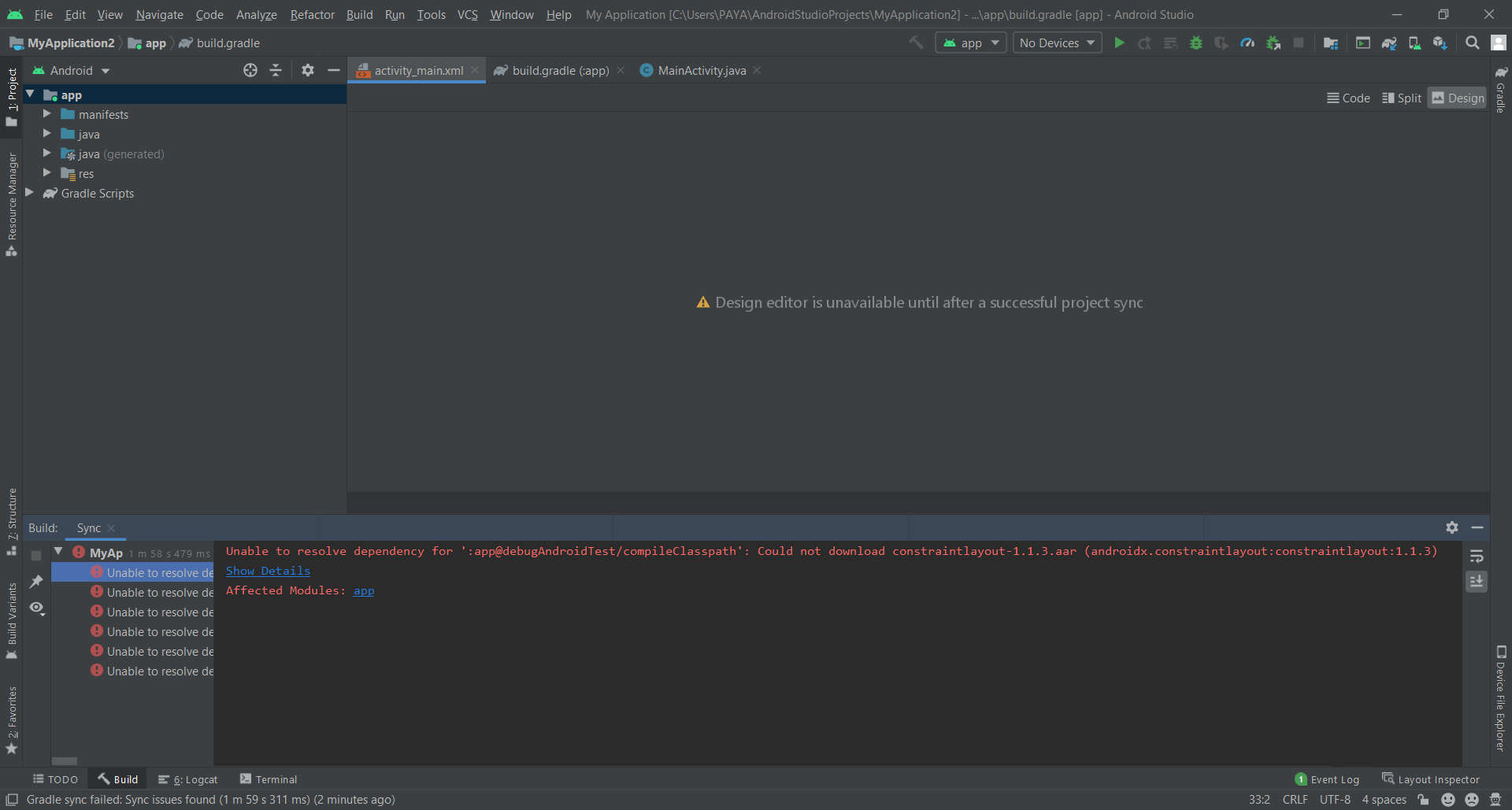
Task: Click the Show Details link
Action: [x=268, y=571]
